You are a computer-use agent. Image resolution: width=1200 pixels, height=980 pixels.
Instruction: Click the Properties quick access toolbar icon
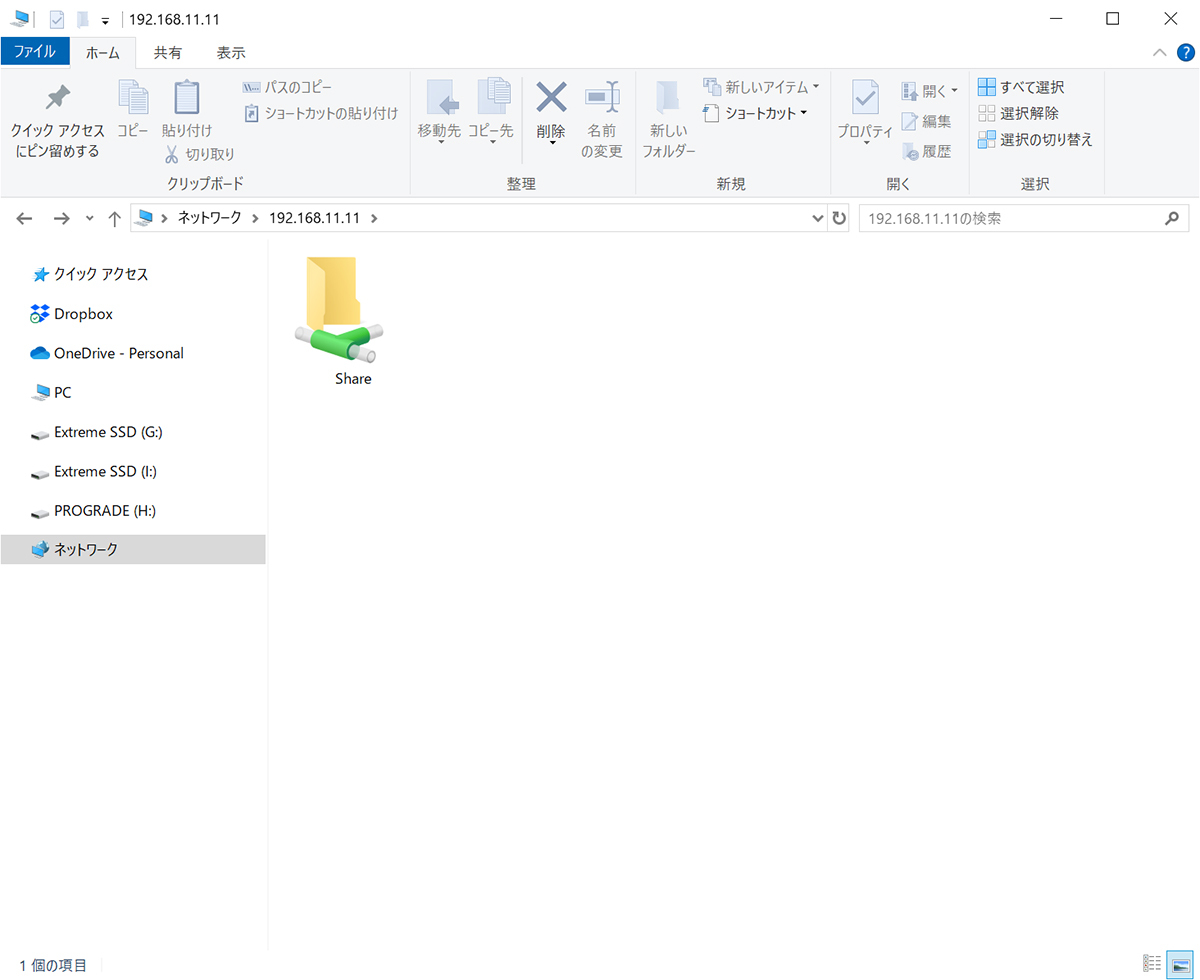57,19
